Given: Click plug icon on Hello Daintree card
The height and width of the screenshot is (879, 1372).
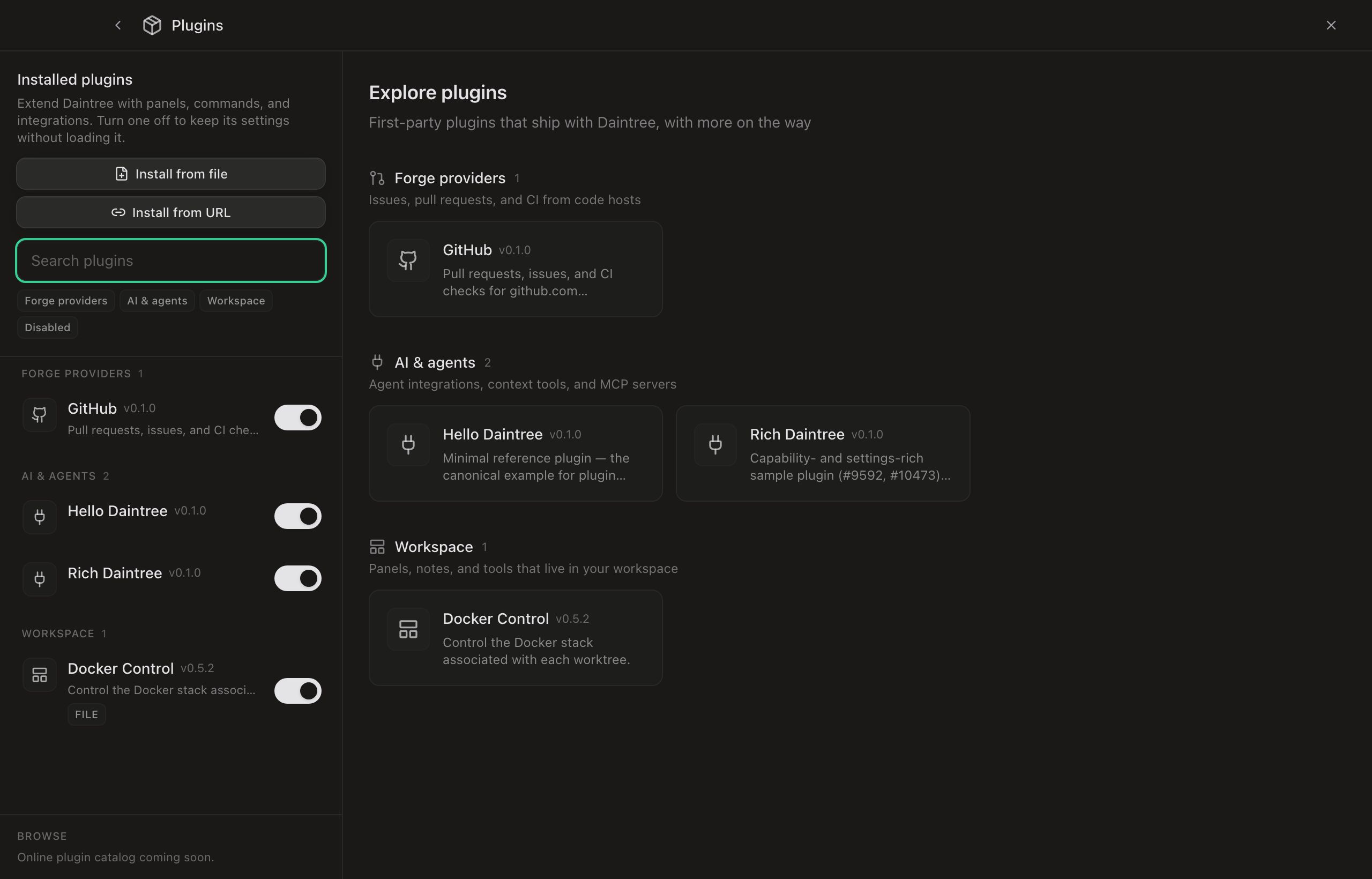Looking at the screenshot, I should [x=408, y=445].
